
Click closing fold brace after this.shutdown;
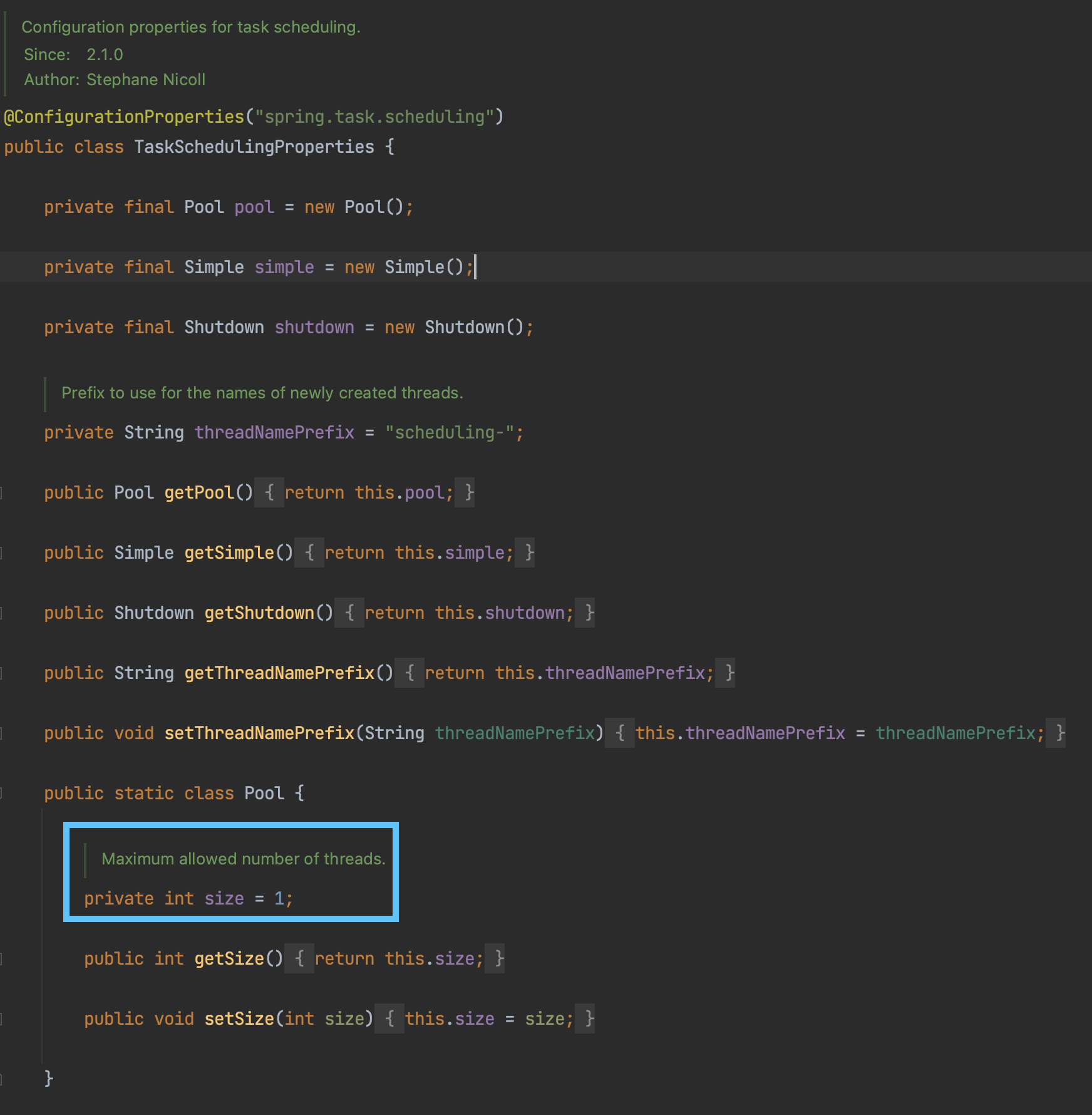585,613
